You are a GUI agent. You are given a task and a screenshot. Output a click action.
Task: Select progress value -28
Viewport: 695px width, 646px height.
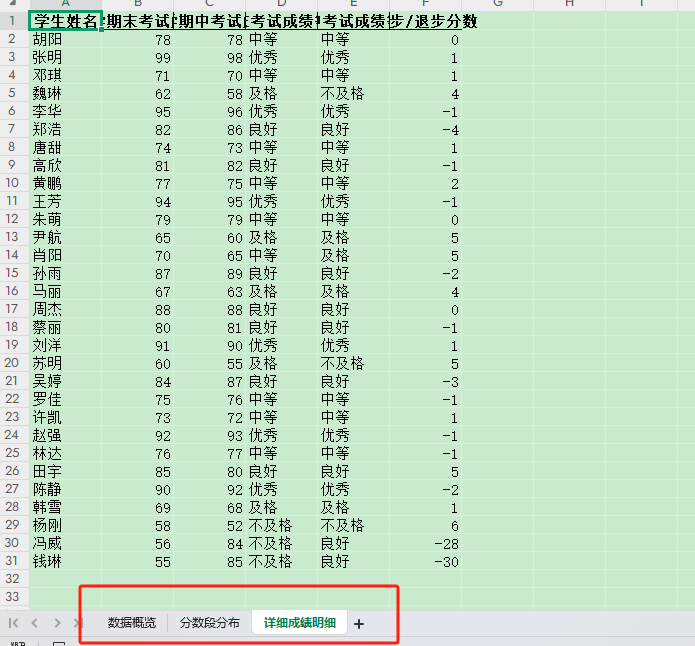point(426,544)
